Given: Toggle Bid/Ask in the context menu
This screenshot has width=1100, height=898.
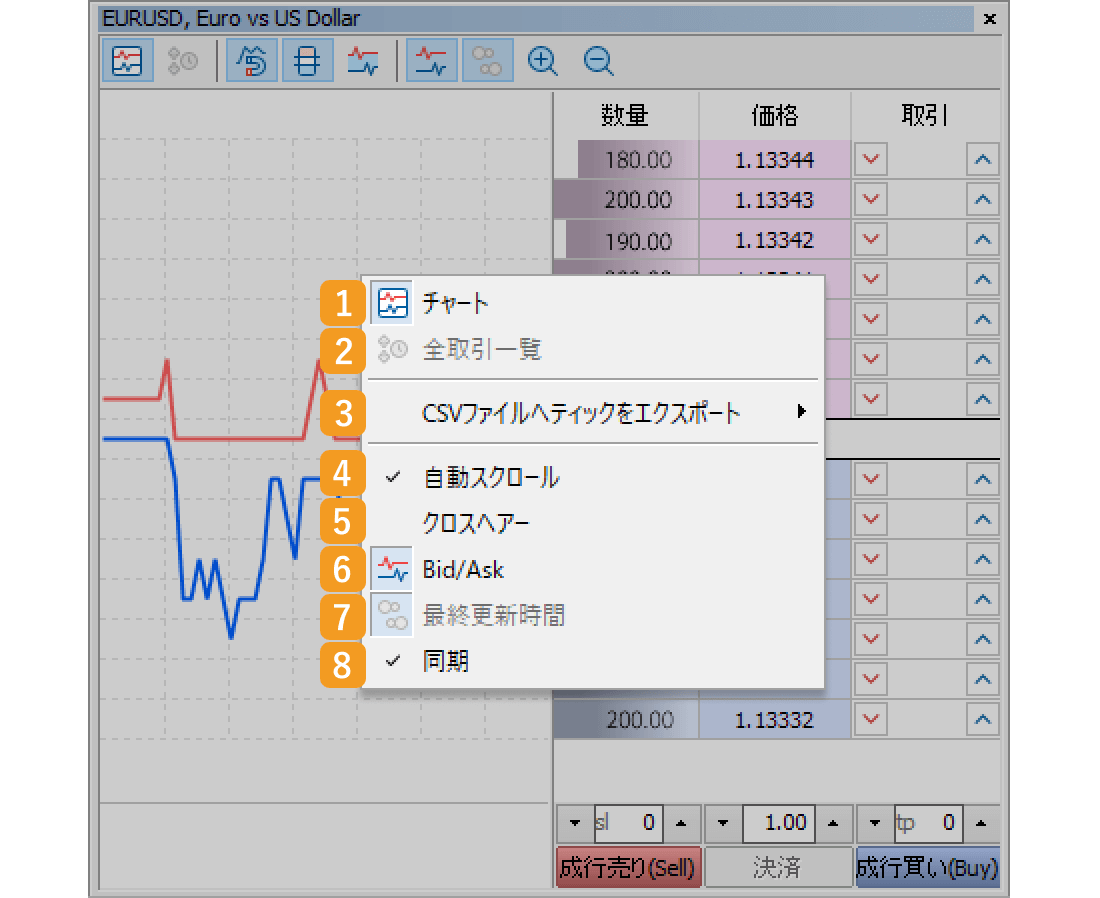Looking at the screenshot, I should (x=593, y=569).
